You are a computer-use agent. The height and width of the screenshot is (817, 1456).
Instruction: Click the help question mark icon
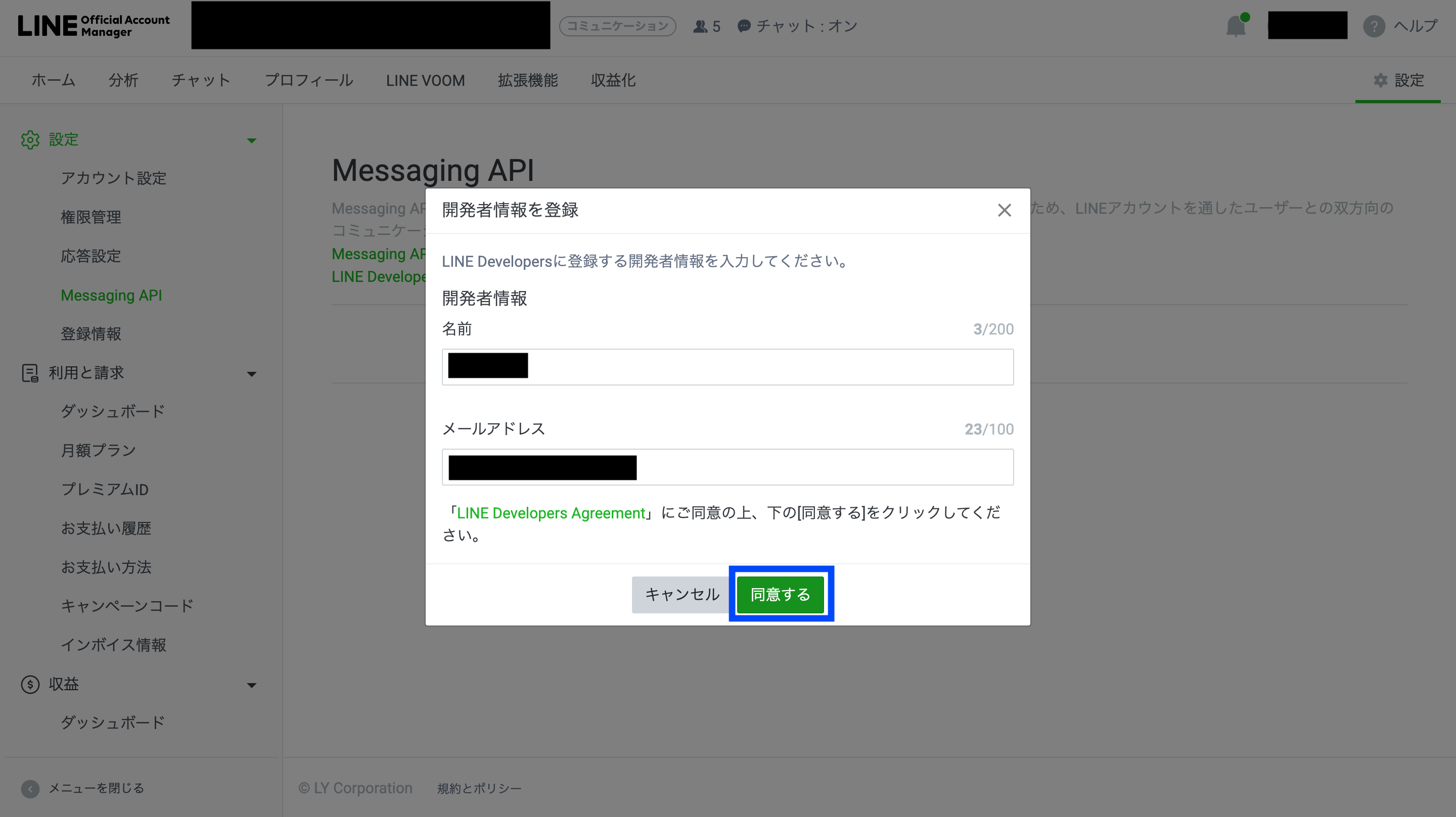(1374, 26)
